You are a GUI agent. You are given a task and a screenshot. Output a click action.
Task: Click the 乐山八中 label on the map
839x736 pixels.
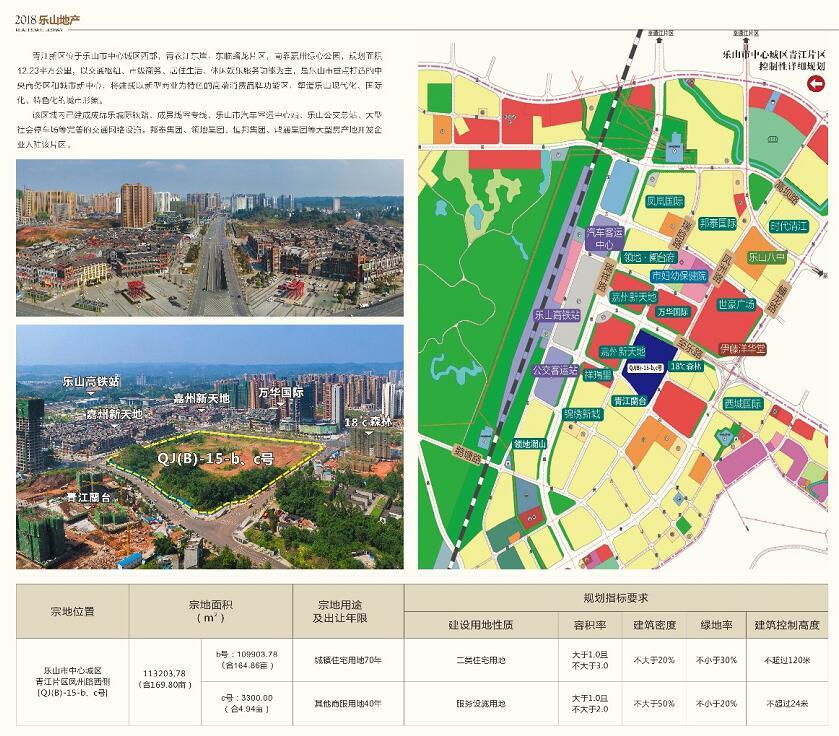[x=766, y=257]
